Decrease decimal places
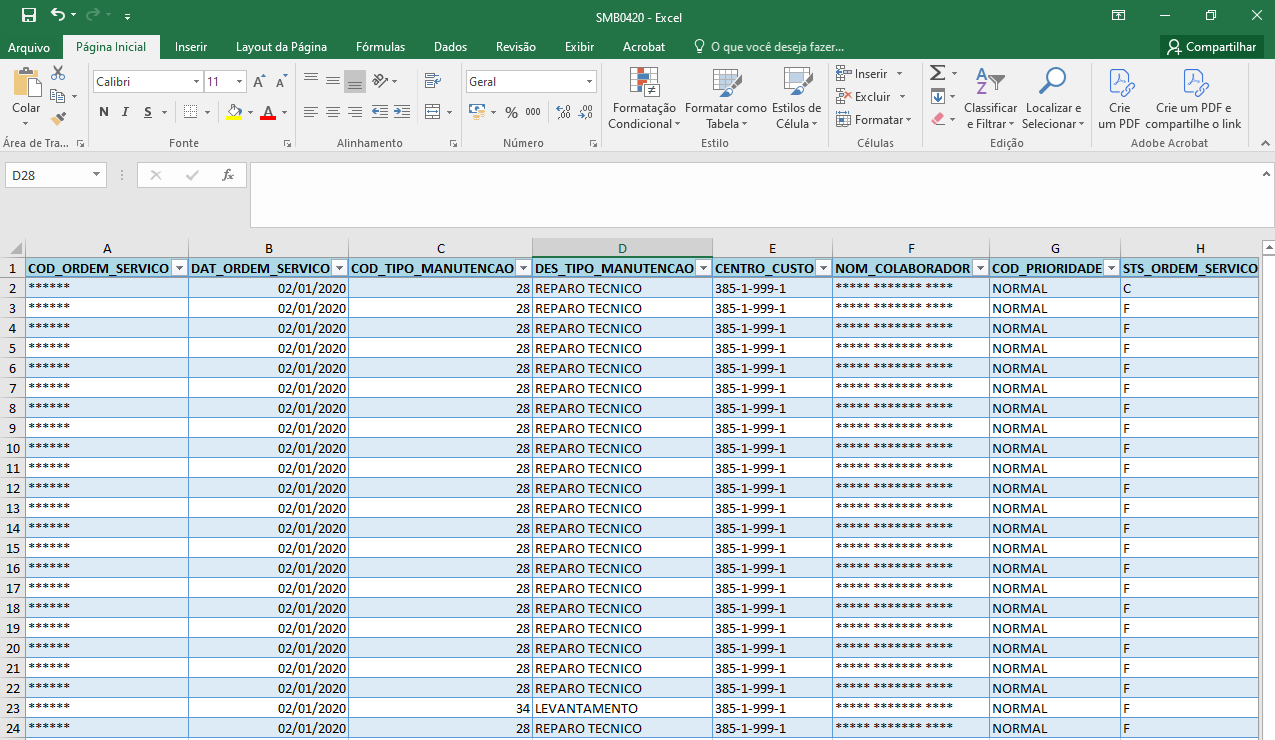This screenshot has height=740, width=1275. pos(585,112)
